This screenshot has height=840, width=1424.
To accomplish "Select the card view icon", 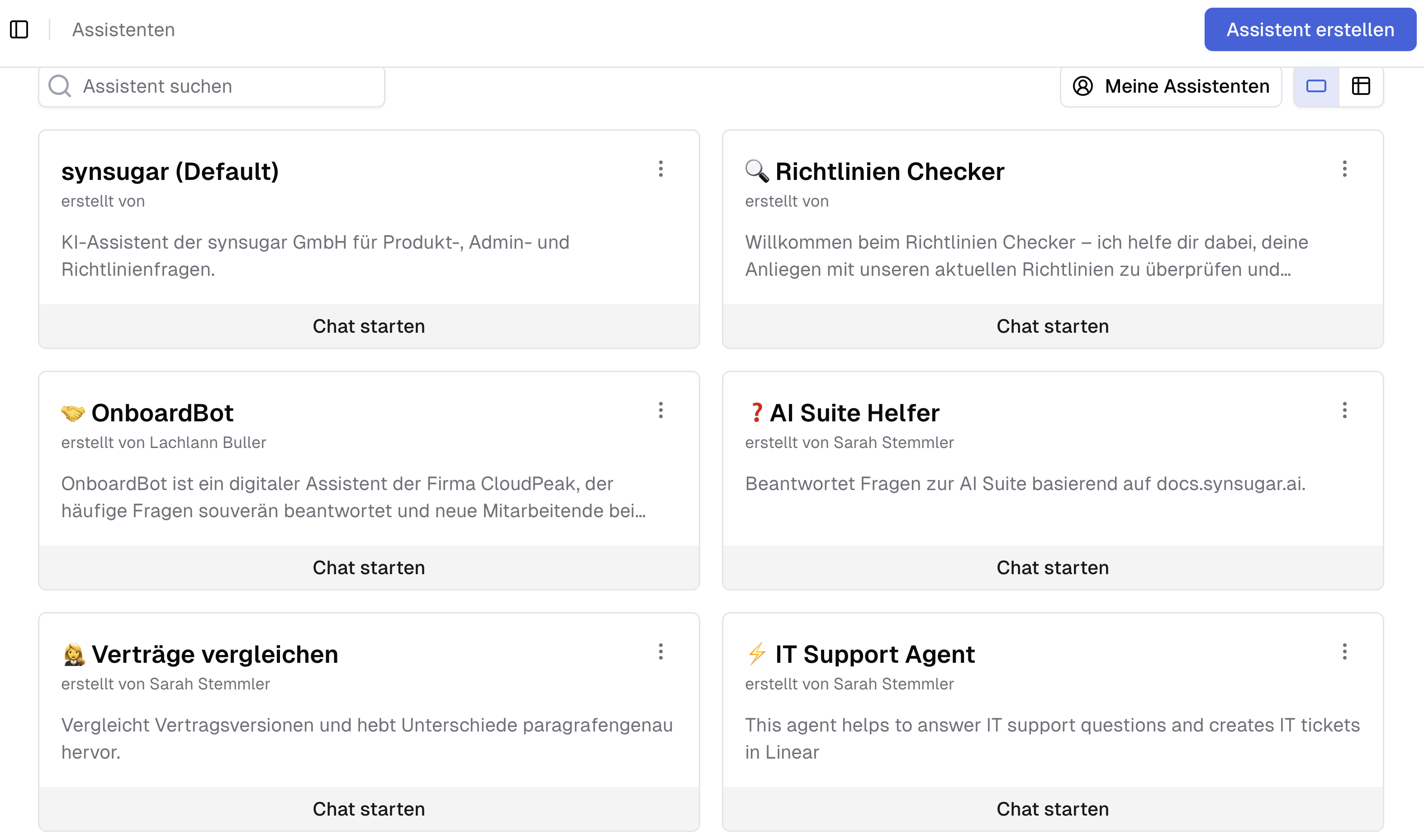I will (1316, 86).
